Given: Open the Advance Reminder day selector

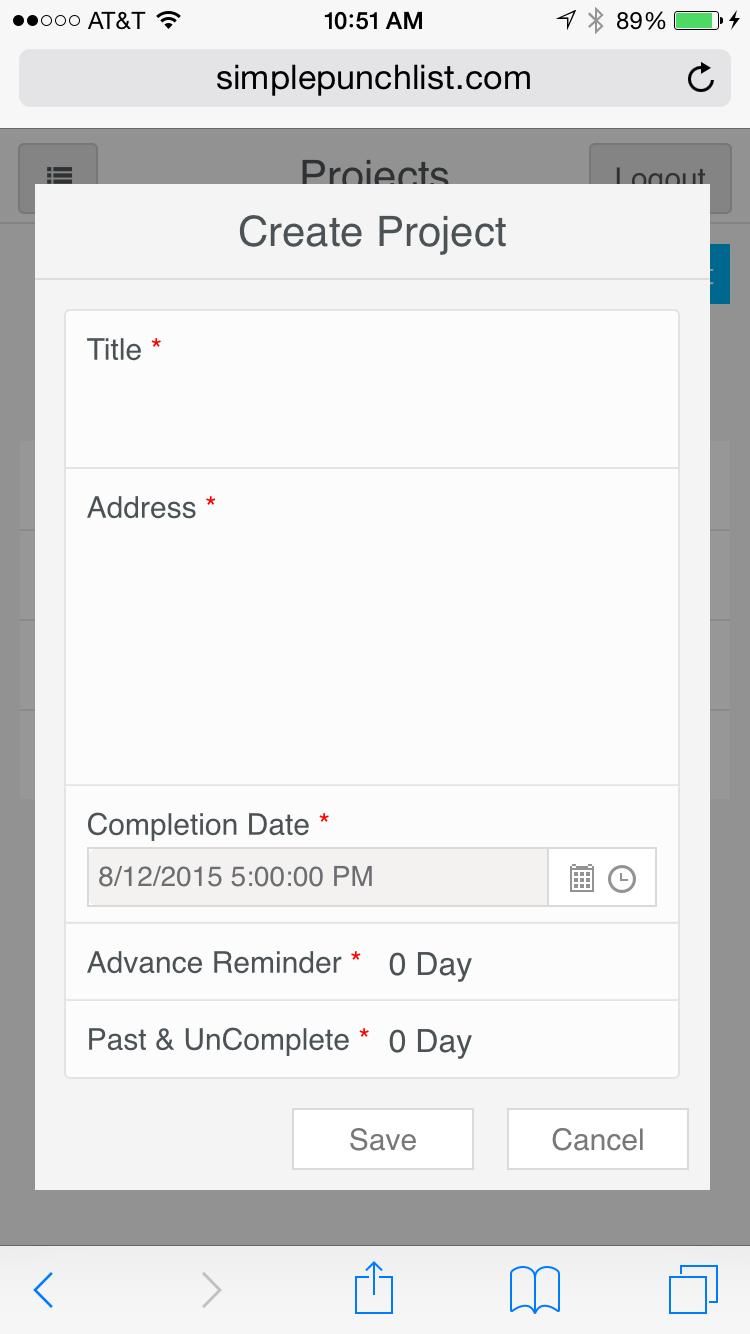Looking at the screenshot, I should point(429,963).
